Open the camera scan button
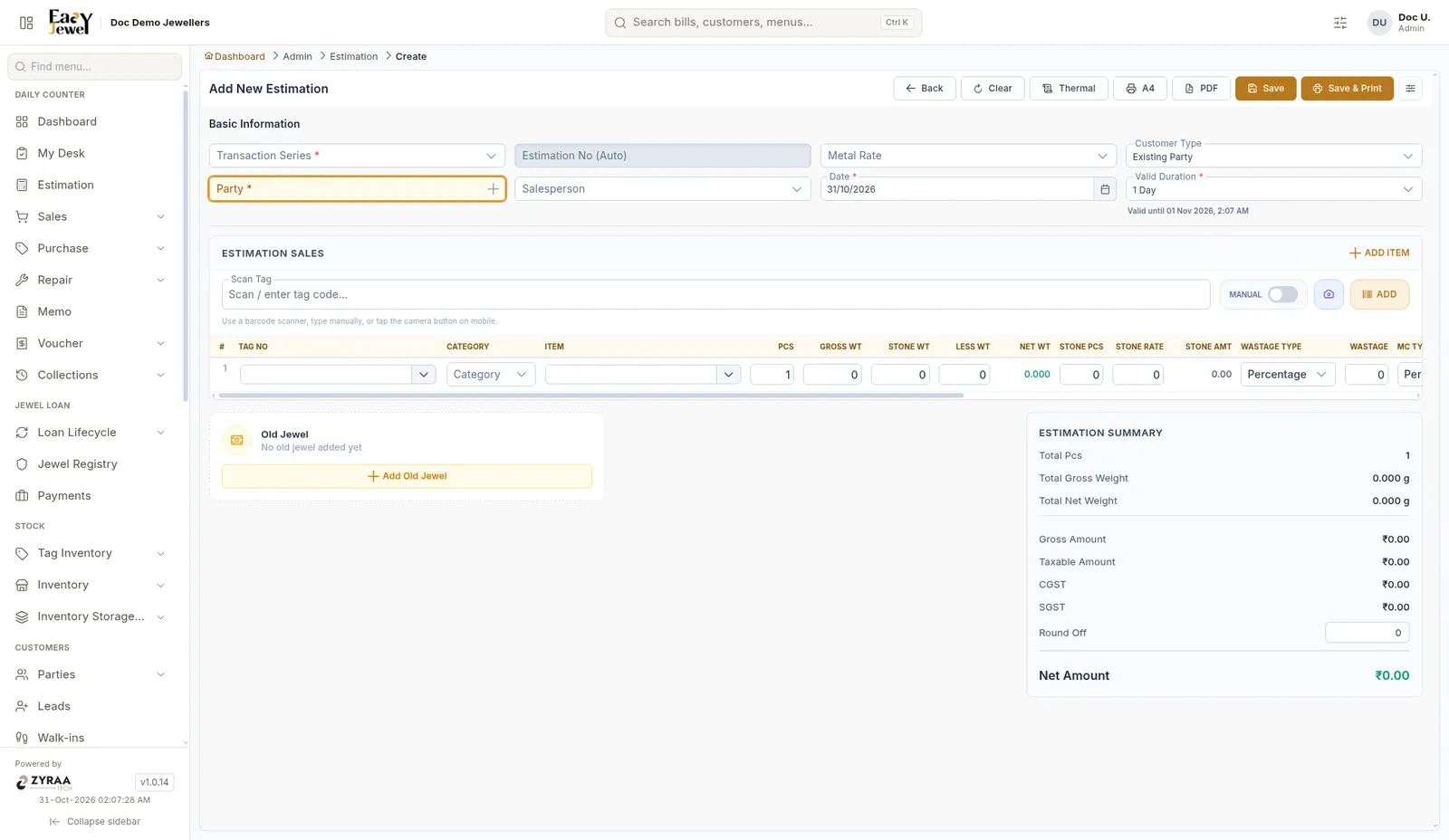 pos(1329,294)
